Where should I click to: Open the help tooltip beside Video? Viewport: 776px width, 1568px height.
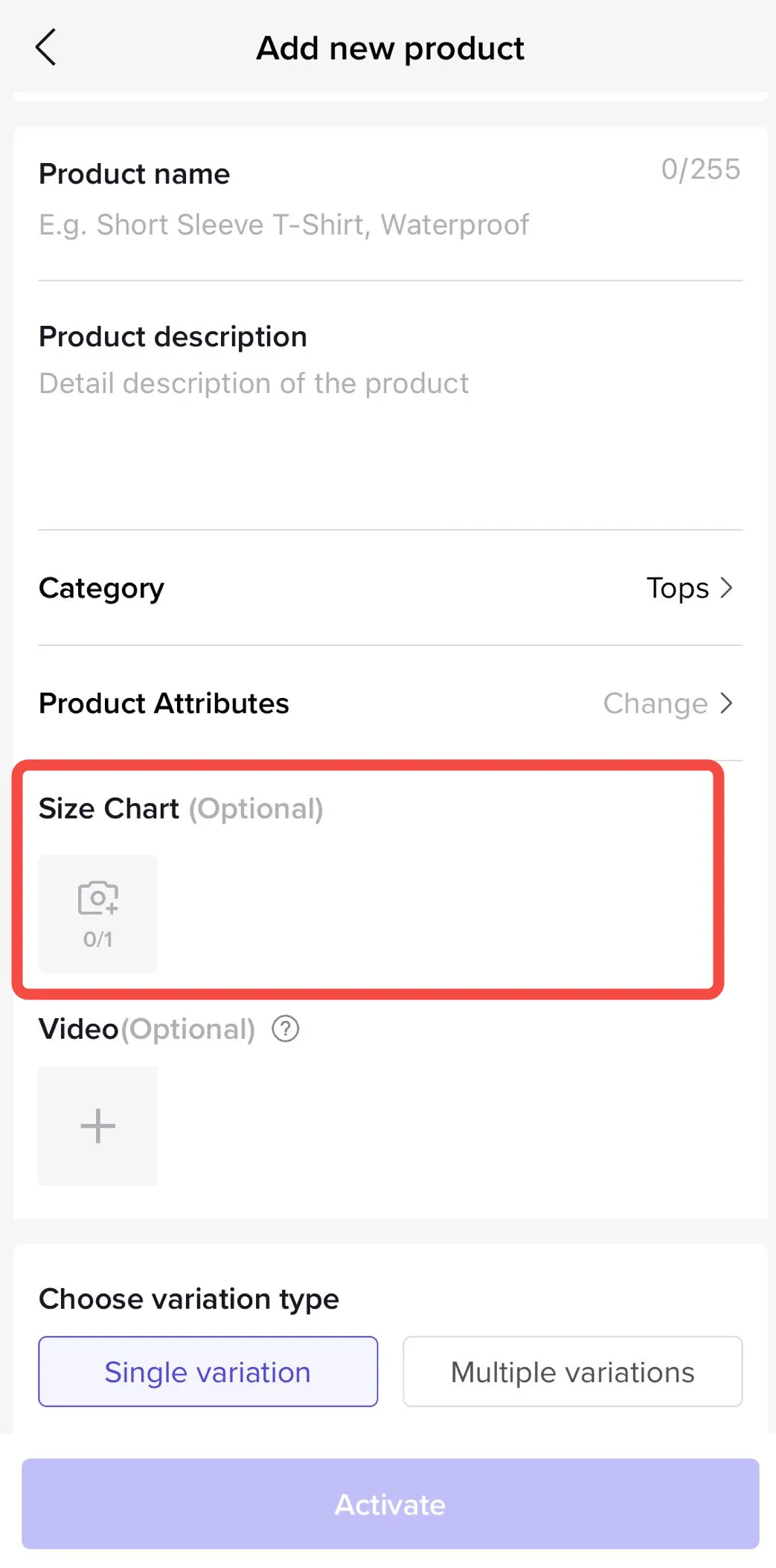[x=284, y=1029]
